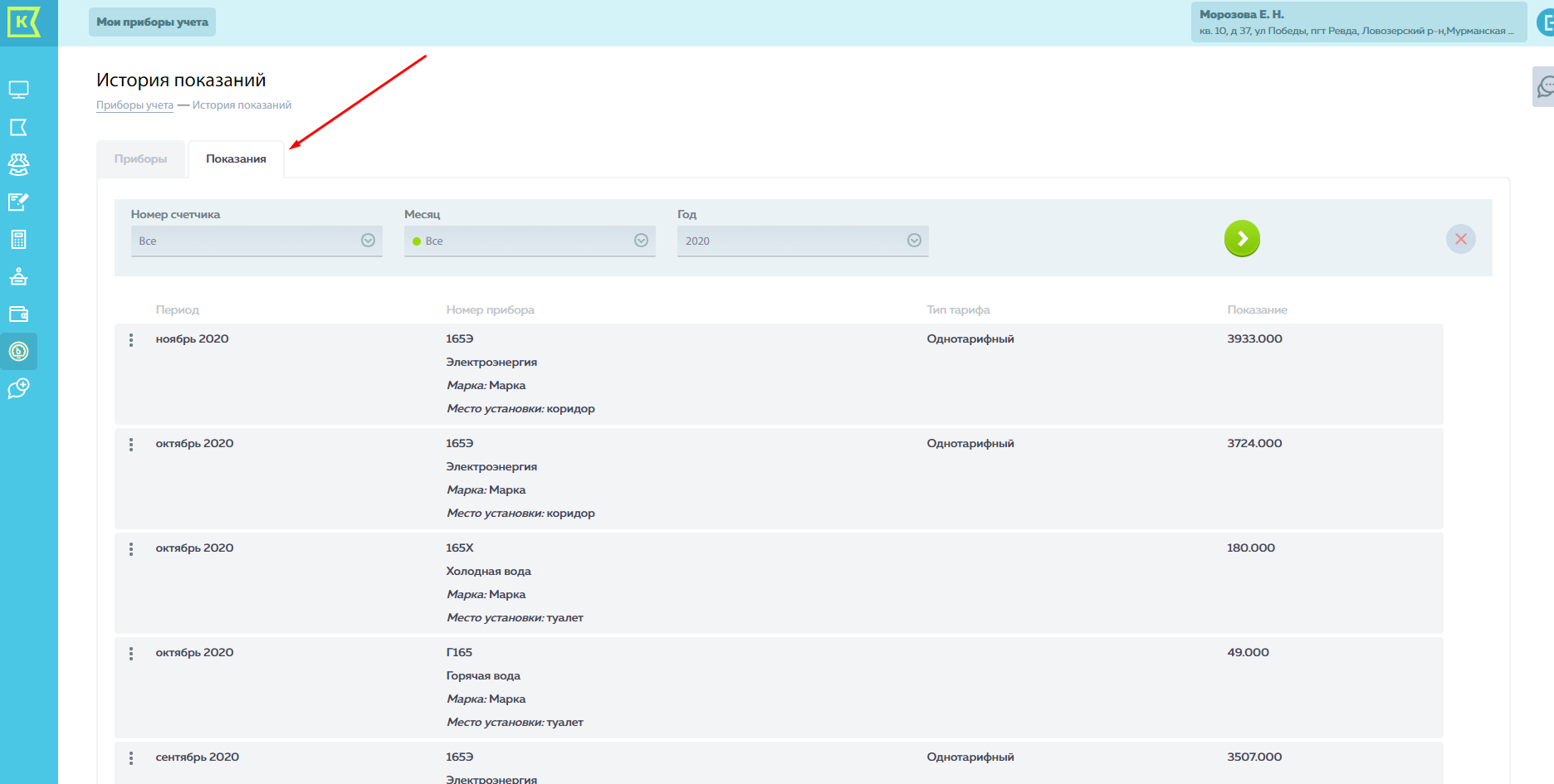Expand the Номер счетчика dropdown

pos(257,241)
